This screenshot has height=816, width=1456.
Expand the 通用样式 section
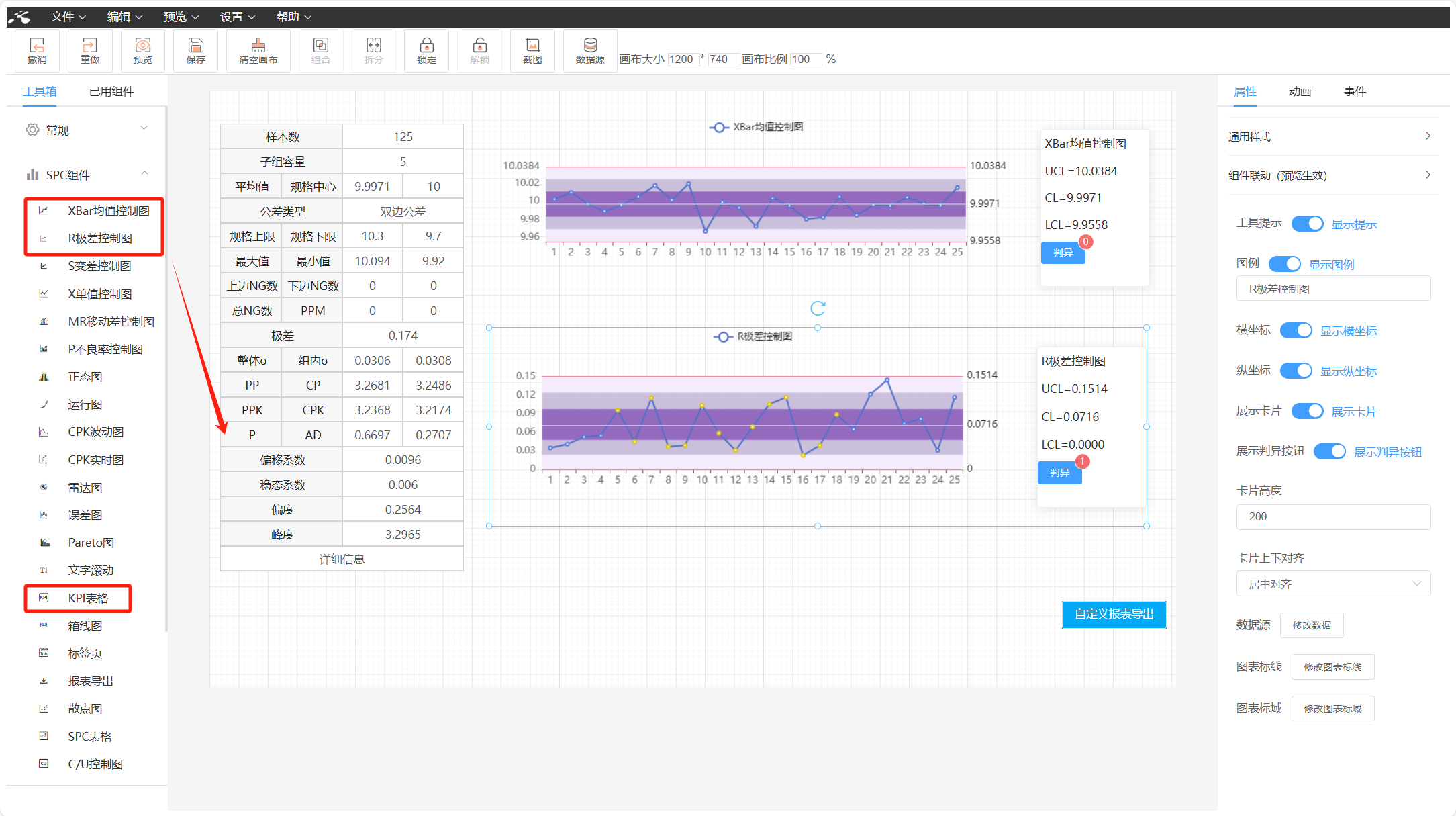[x=1332, y=136]
